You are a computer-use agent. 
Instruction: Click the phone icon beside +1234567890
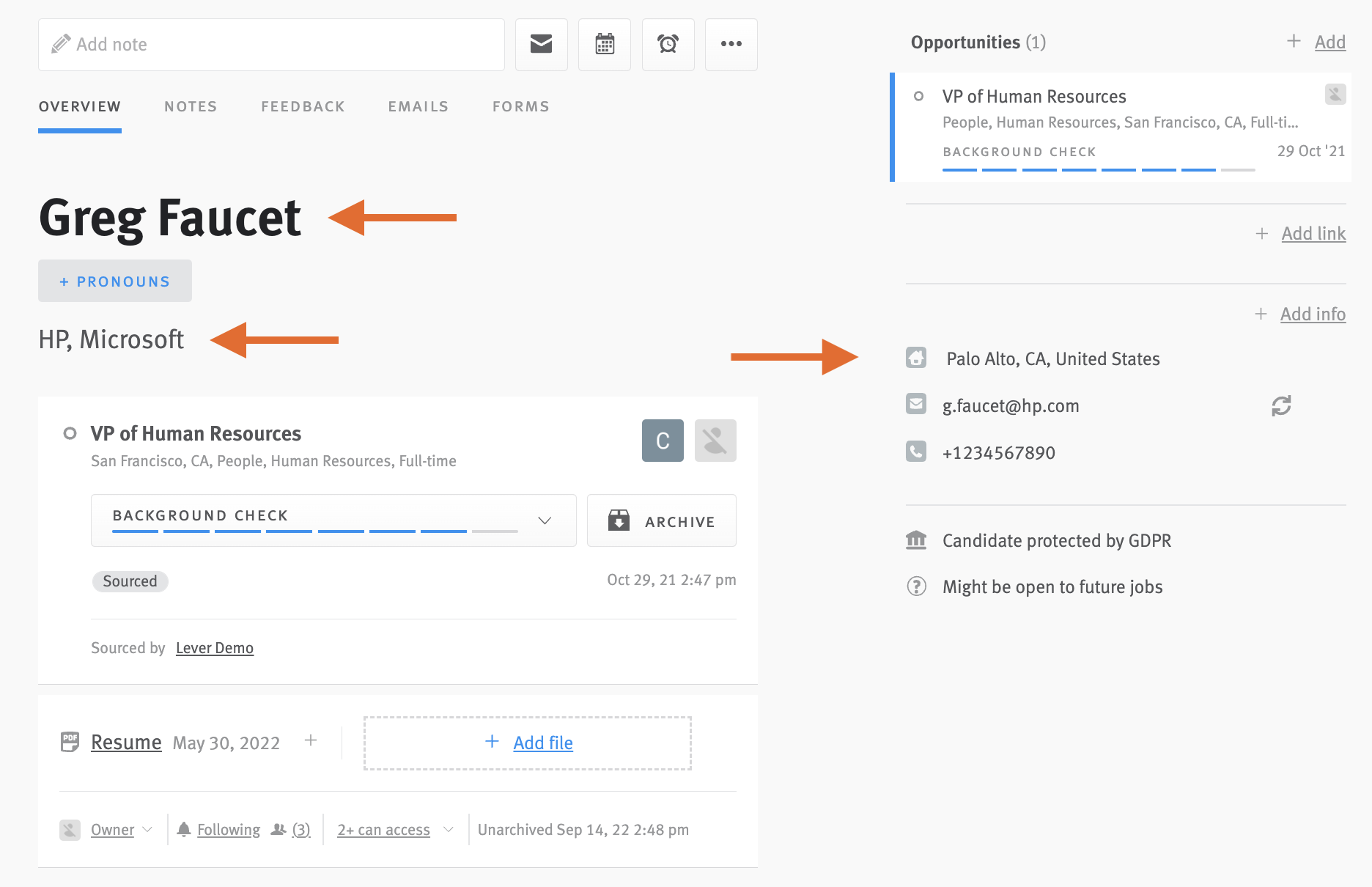point(915,452)
